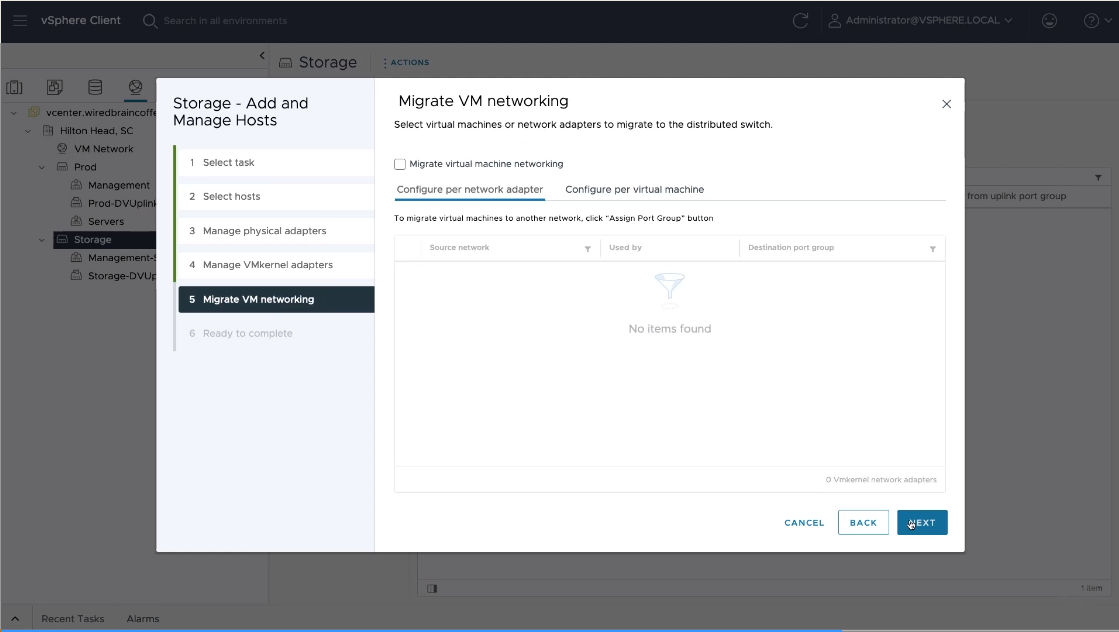Image resolution: width=1119 pixels, height=632 pixels.
Task: Enable Migrate virtual machine networking checkbox
Action: (400, 164)
